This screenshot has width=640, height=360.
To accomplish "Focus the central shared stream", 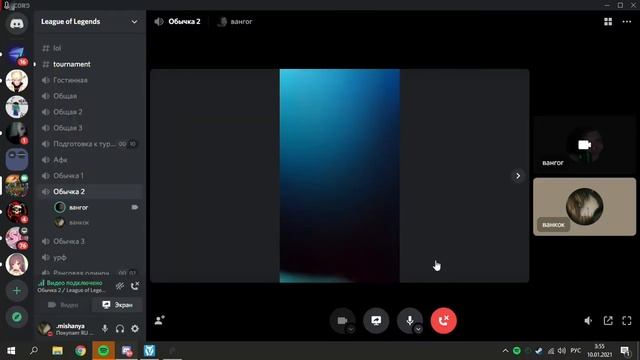I will coord(340,176).
